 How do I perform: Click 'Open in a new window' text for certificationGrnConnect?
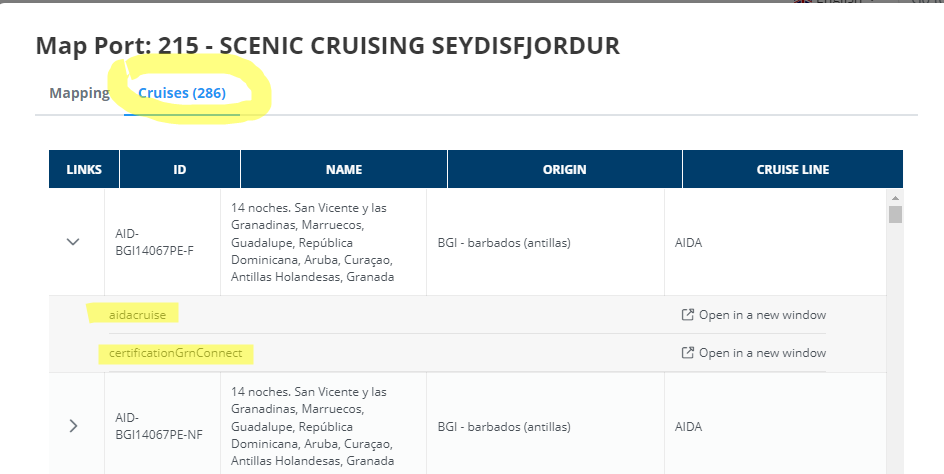click(762, 353)
